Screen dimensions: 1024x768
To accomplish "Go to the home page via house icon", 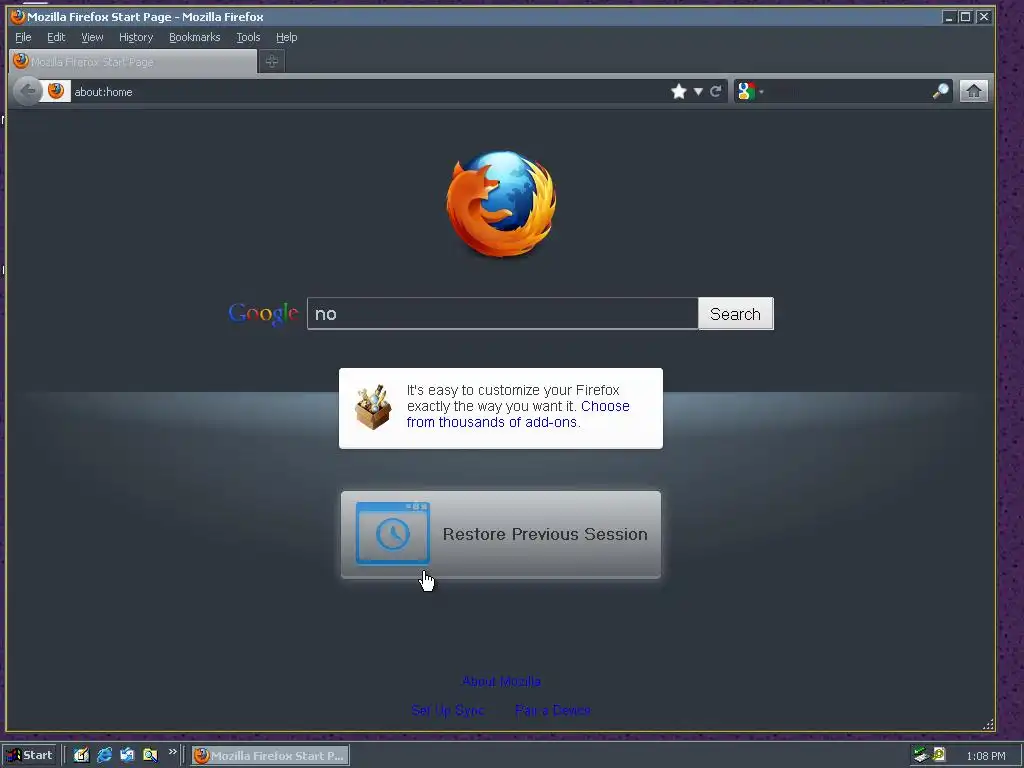I will [974, 91].
